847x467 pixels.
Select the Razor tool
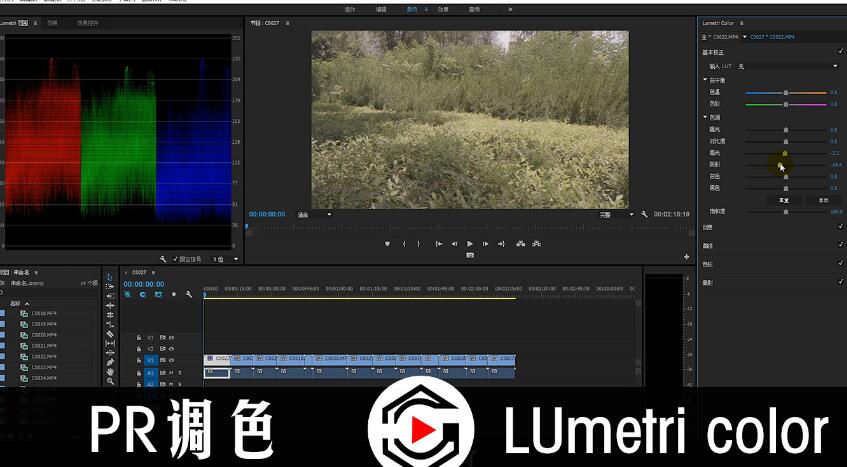tap(110, 334)
